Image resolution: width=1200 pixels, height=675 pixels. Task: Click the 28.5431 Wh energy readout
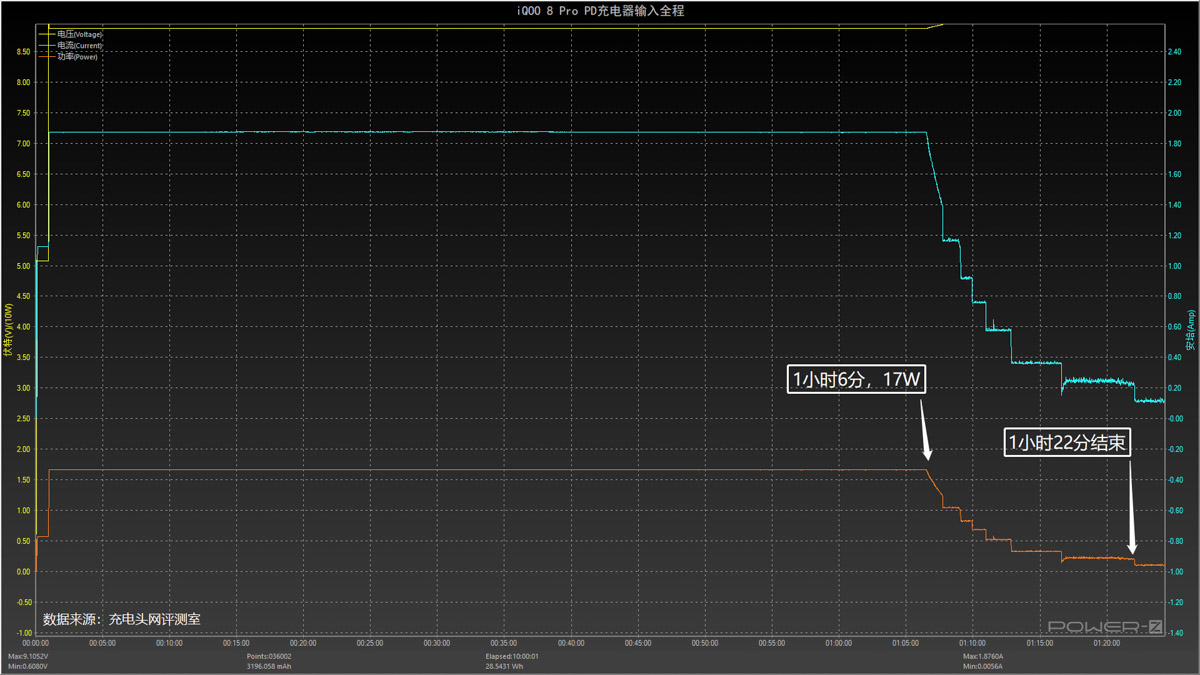[x=506, y=666]
